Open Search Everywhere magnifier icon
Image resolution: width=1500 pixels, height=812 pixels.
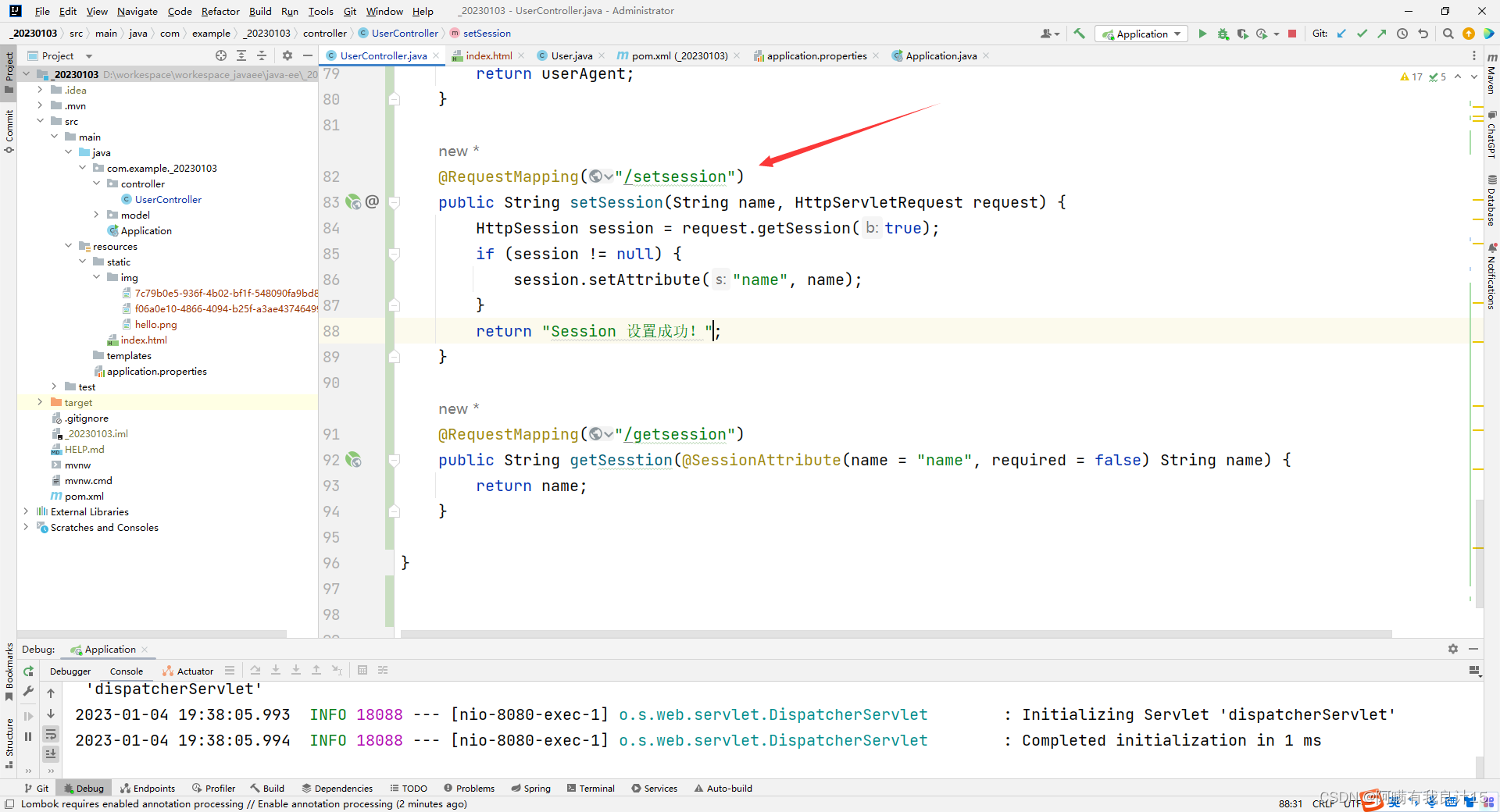tap(1448, 34)
